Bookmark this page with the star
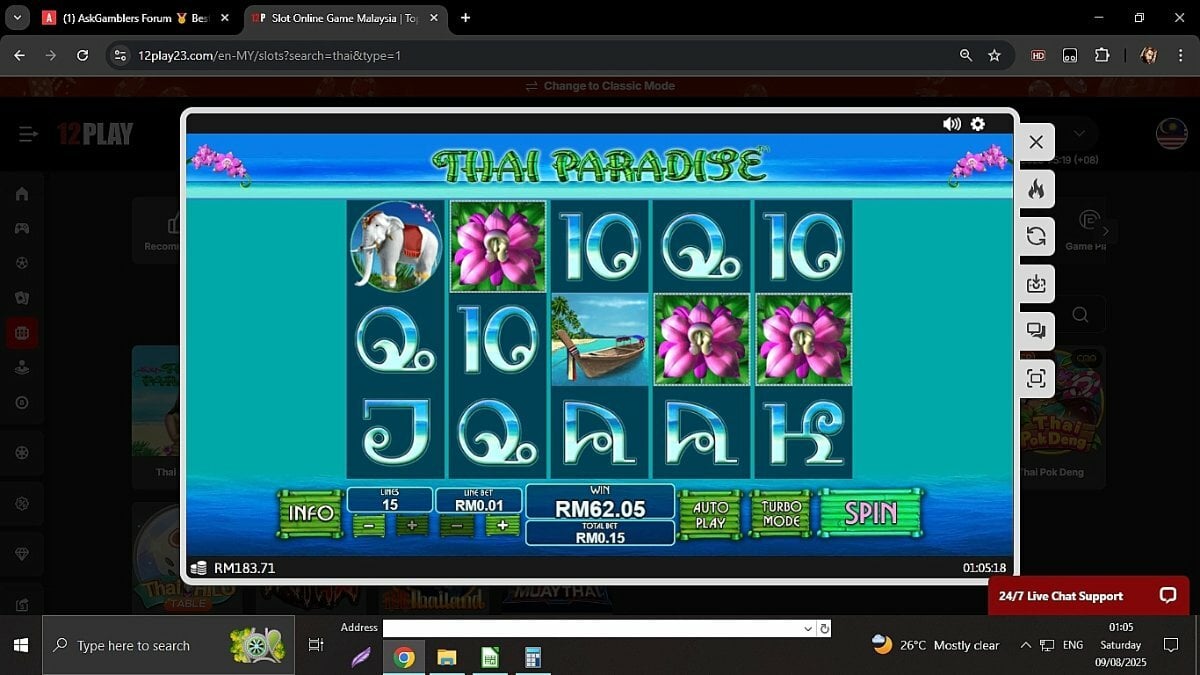 pos(994,56)
